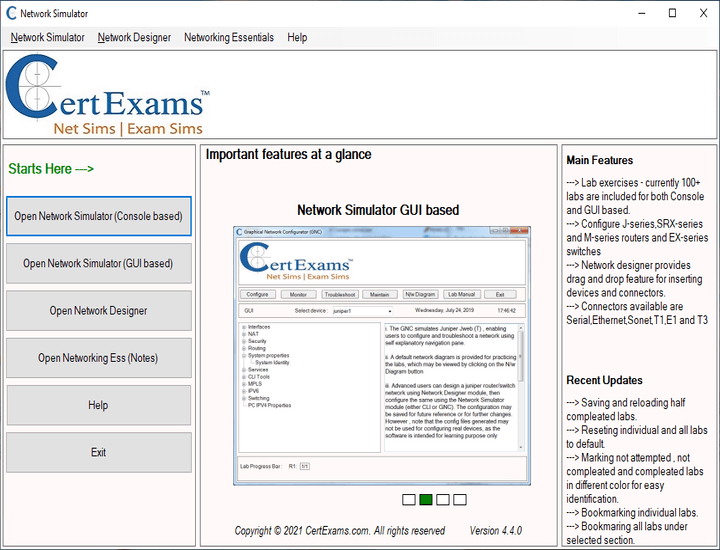Click the CertExams logo banner
Viewport: 720px width, 550px height.
click(108, 95)
